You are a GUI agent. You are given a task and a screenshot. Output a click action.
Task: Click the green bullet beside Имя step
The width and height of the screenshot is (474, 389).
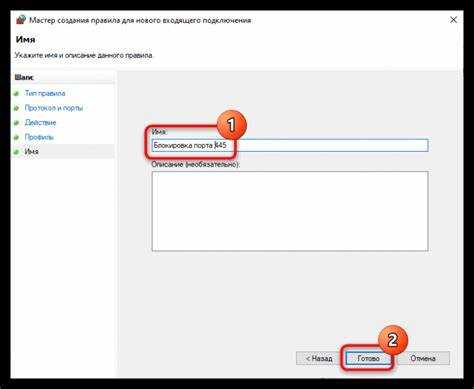pos(16,152)
